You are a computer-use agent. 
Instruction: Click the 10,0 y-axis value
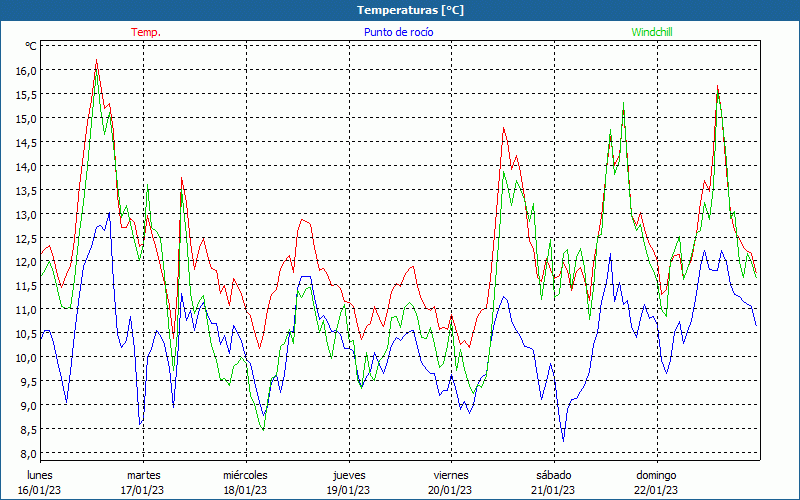pyautogui.click(x=26, y=358)
